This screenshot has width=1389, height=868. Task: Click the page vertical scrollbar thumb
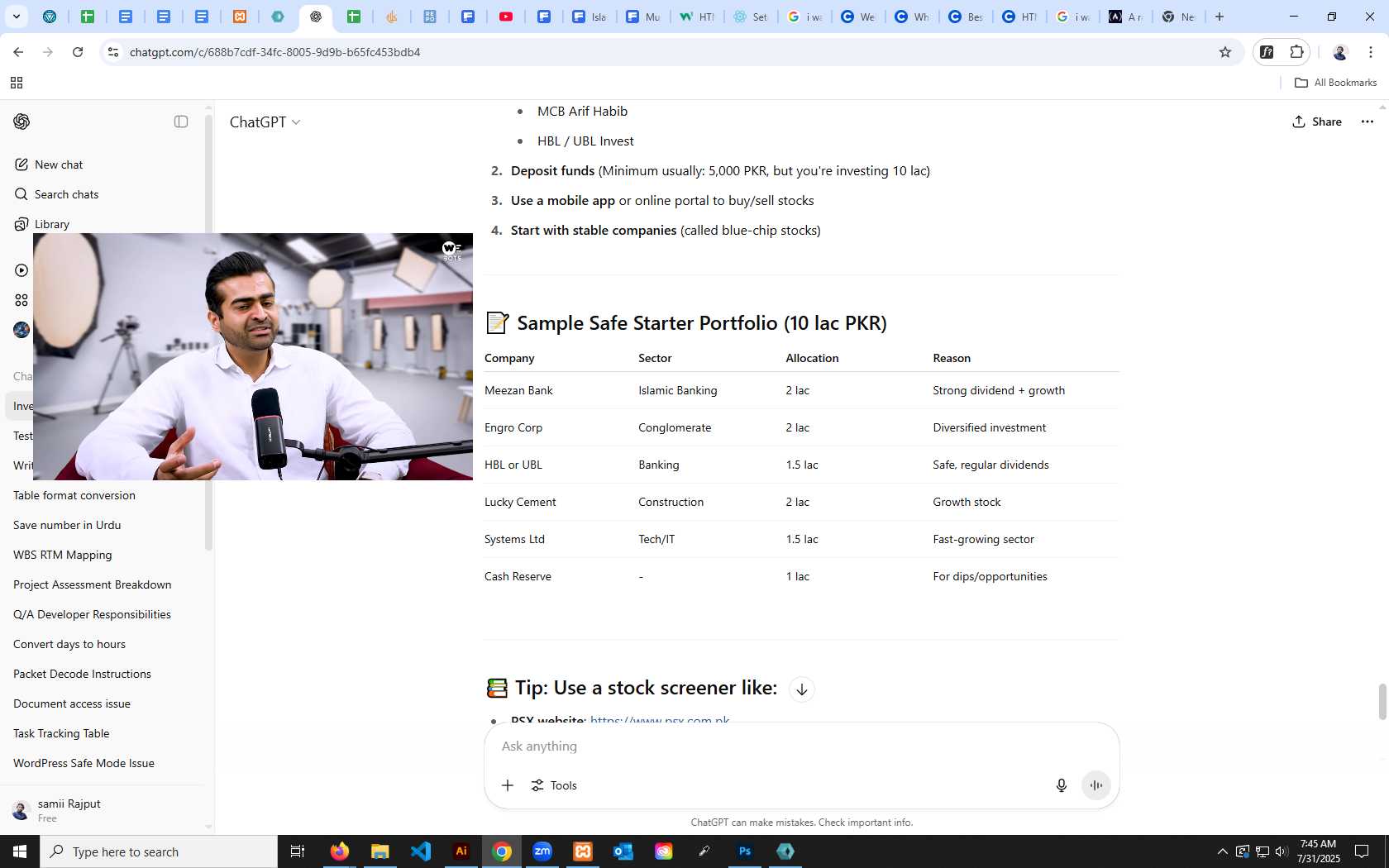(1382, 702)
